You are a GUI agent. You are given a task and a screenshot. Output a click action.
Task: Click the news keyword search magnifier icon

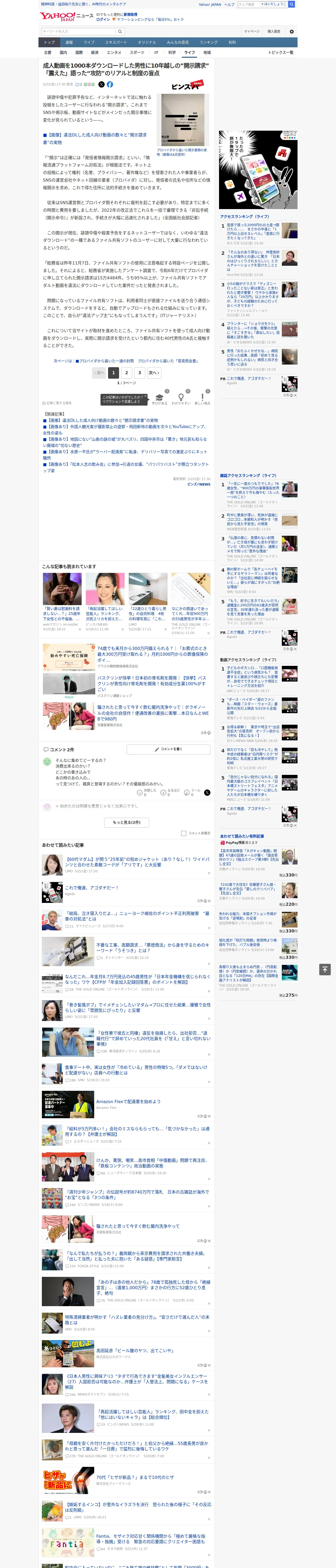tap(120, 31)
